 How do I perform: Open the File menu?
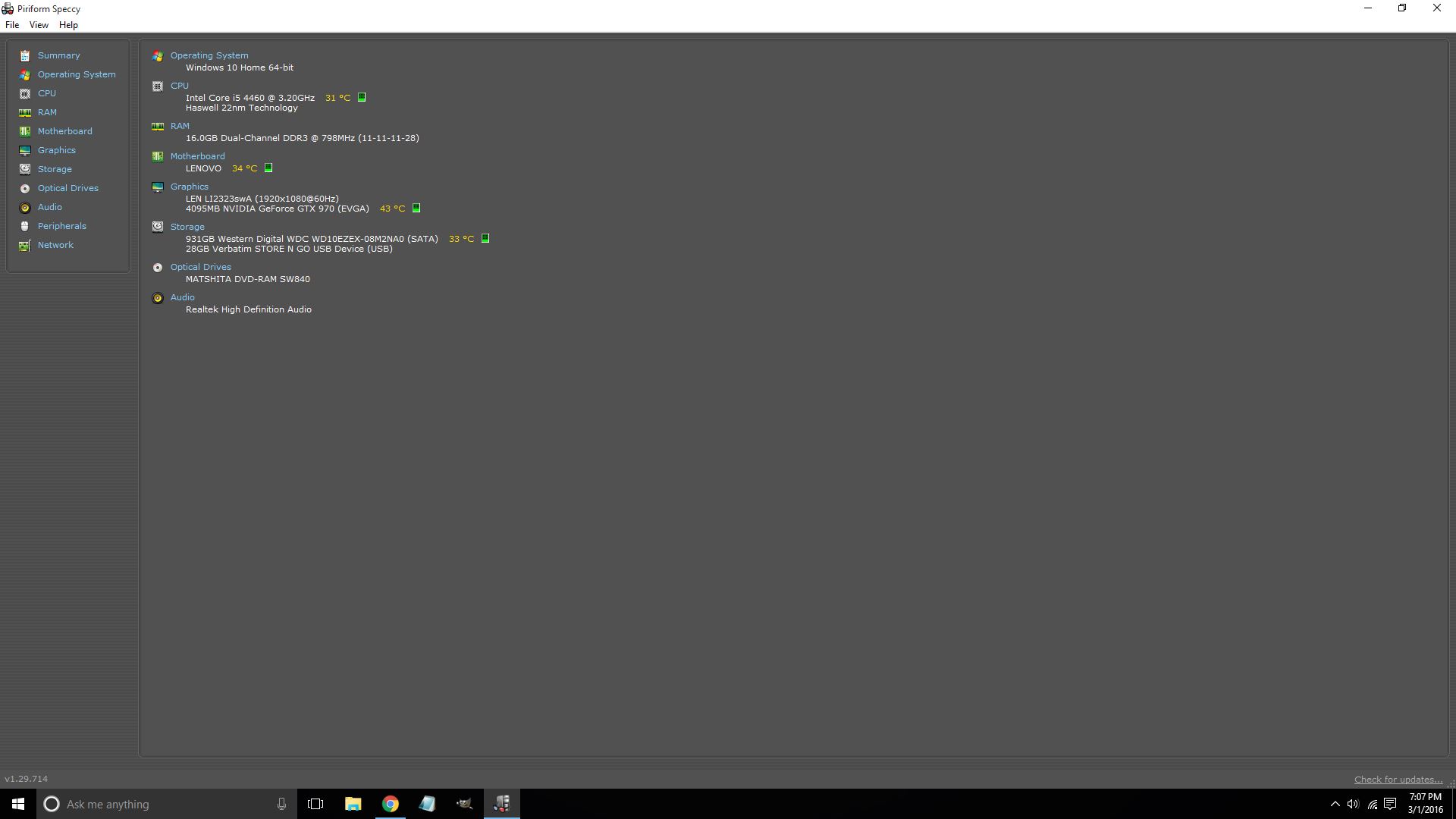coord(12,25)
